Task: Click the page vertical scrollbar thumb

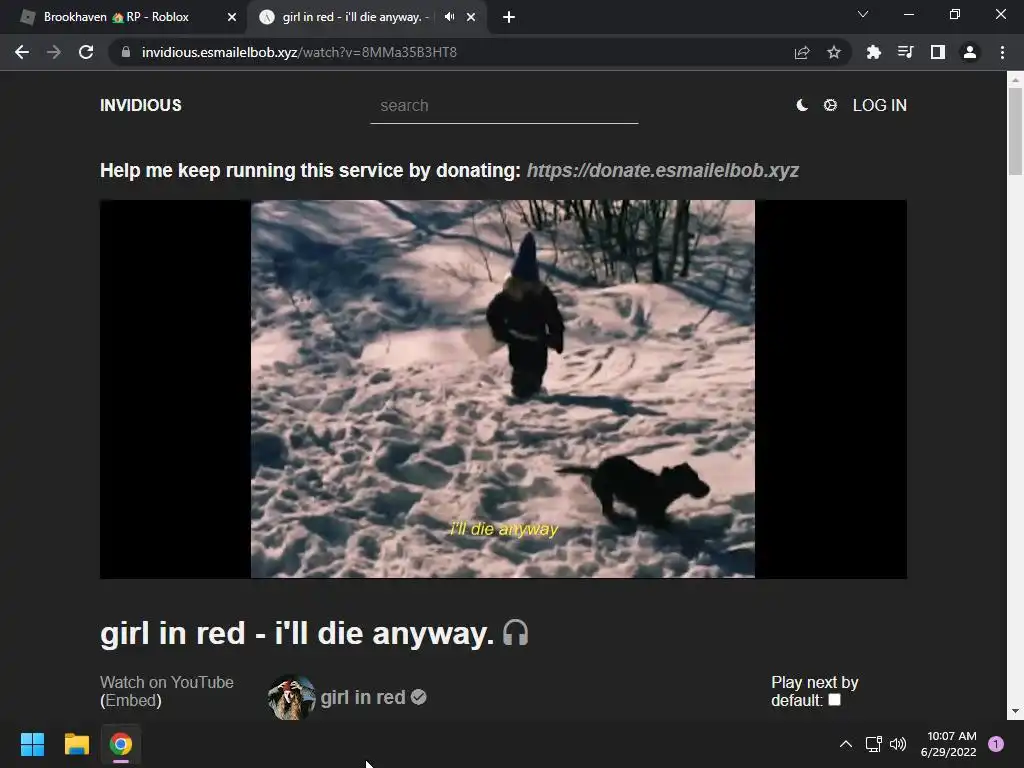Action: coord(1015,131)
